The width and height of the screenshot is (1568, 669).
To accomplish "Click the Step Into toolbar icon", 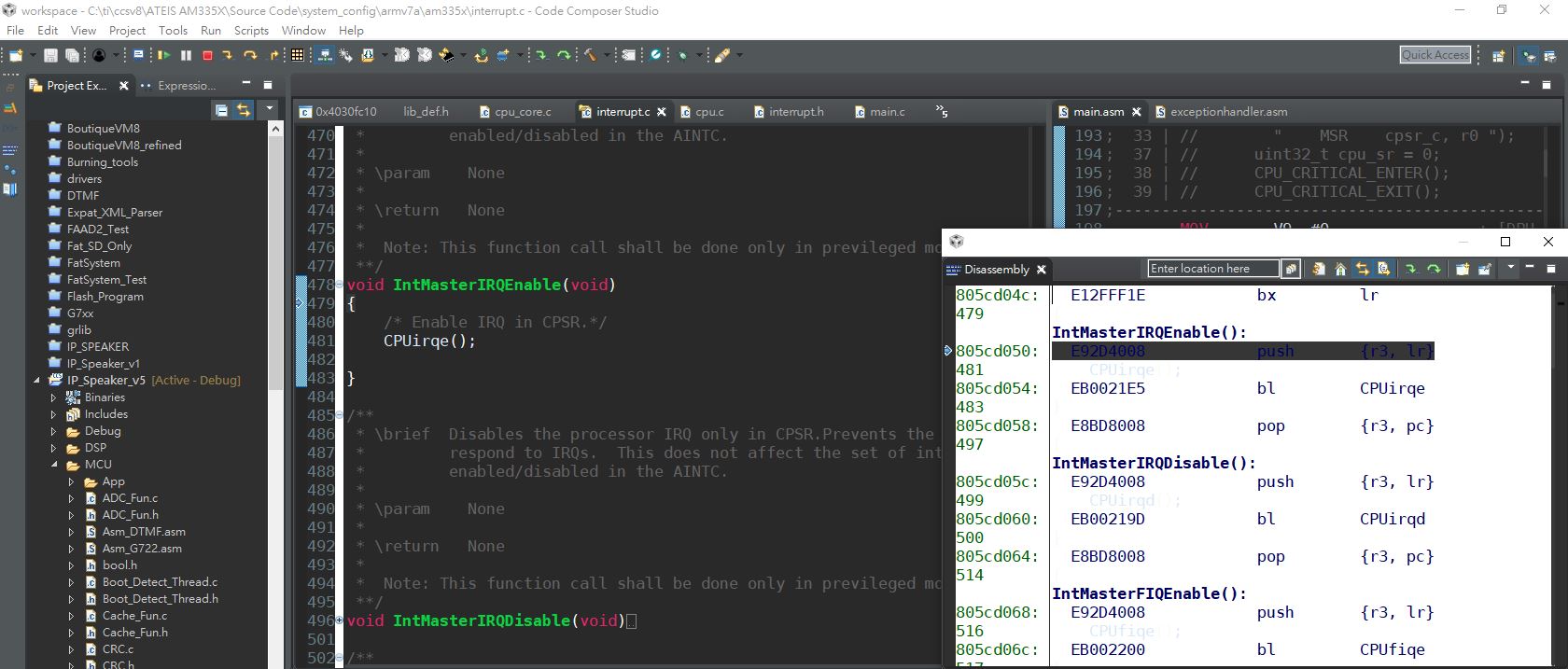I will (x=227, y=55).
